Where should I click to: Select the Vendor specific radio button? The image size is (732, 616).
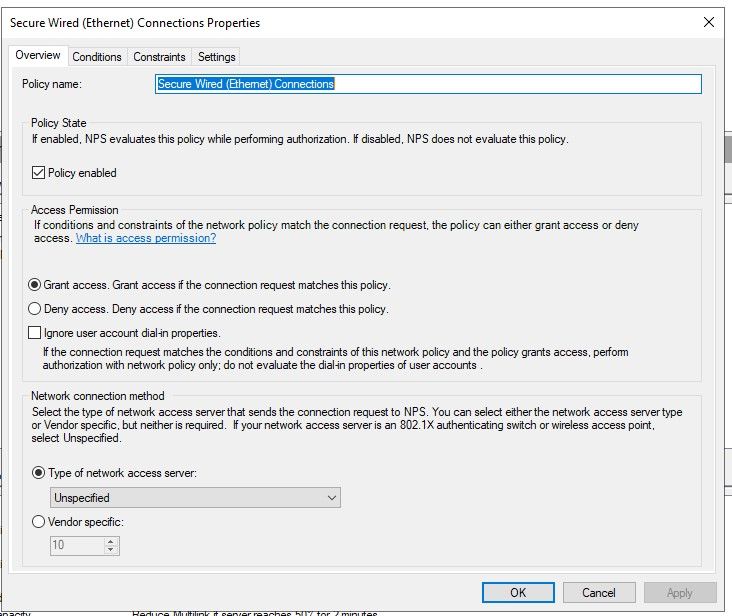tap(38, 522)
